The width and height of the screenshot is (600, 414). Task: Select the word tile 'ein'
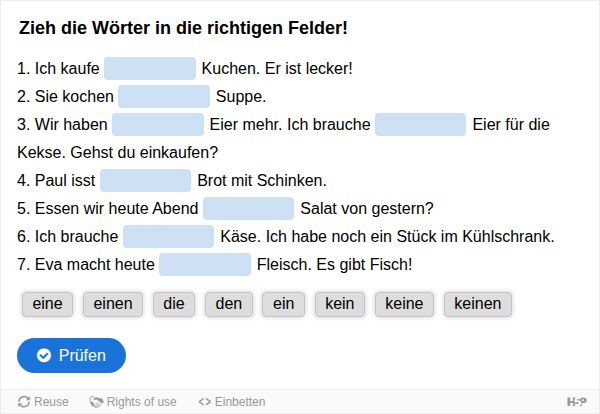coord(284,304)
